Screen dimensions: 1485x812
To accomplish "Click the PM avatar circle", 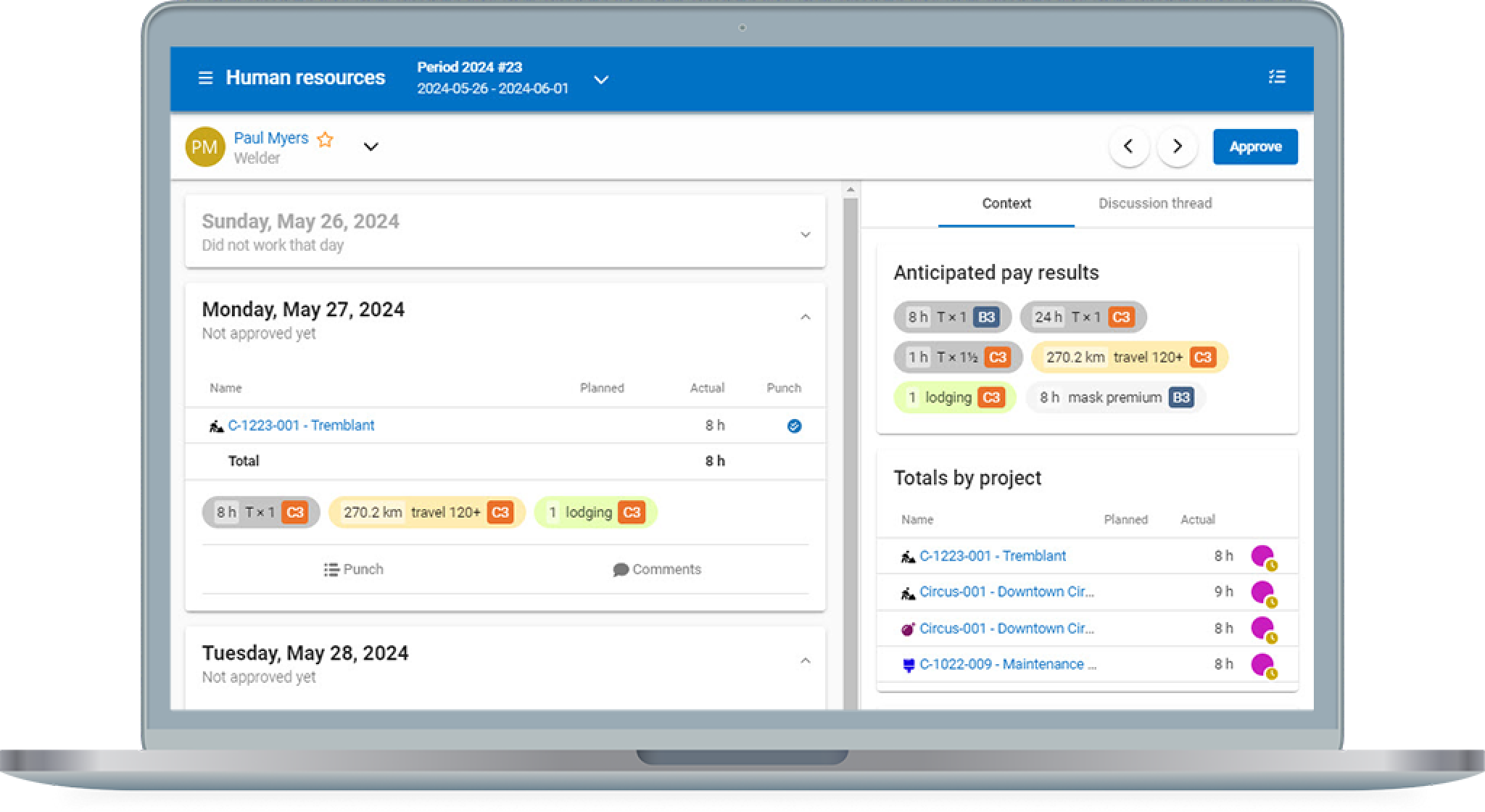I will (204, 147).
